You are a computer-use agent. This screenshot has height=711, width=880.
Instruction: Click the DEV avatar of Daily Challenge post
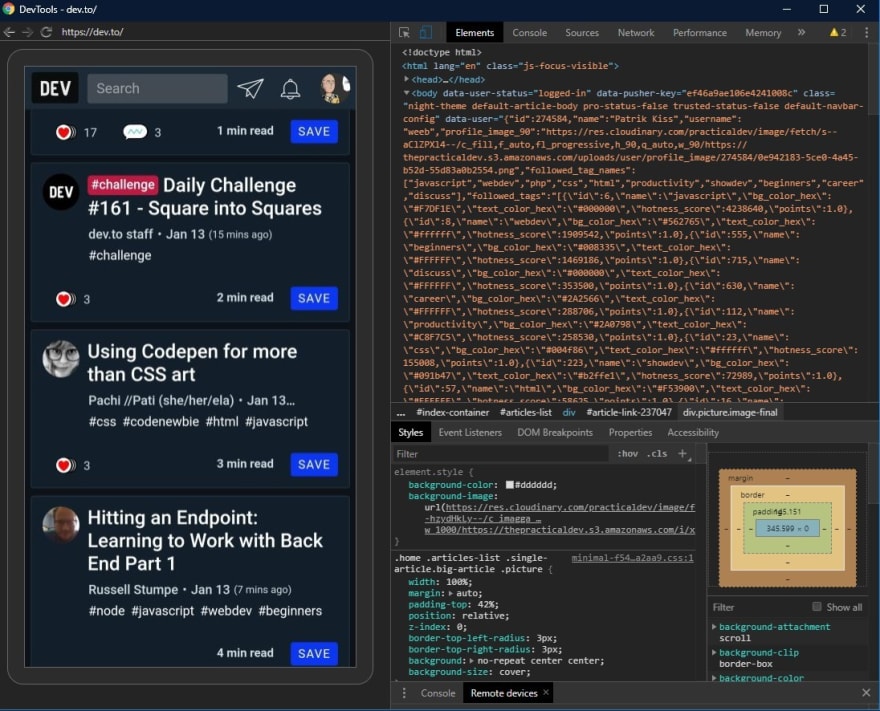click(61, 192)
